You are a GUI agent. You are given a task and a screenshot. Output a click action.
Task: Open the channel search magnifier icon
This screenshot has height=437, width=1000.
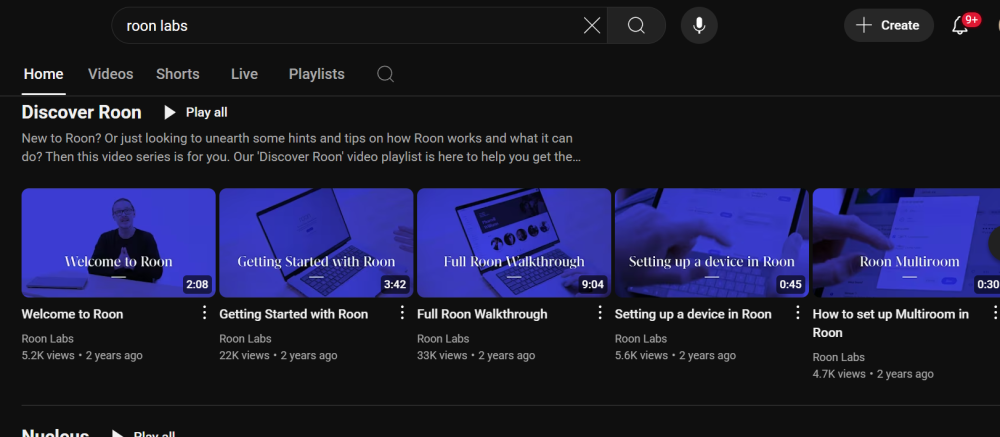coord(385,74)
